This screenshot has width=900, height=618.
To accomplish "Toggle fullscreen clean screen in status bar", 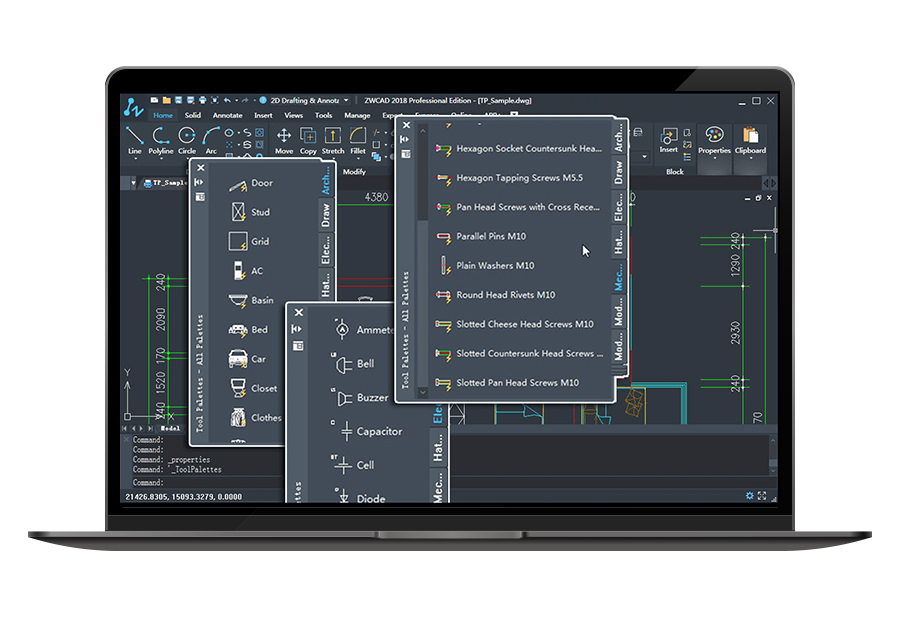I will pyautogui.click(x=762, y=496).
